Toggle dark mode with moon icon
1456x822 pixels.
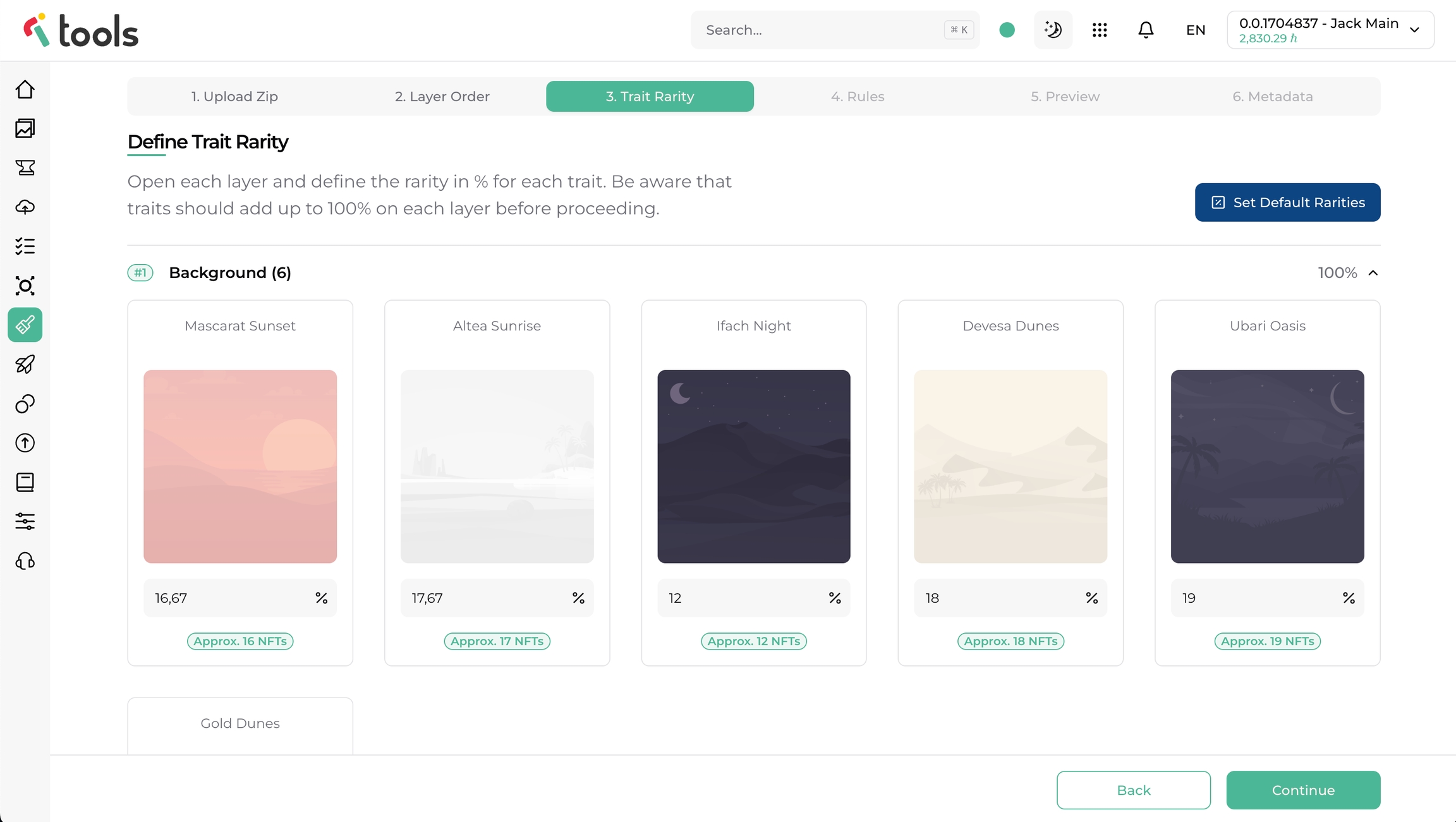pyautogui.click(x=1053, y=30)
